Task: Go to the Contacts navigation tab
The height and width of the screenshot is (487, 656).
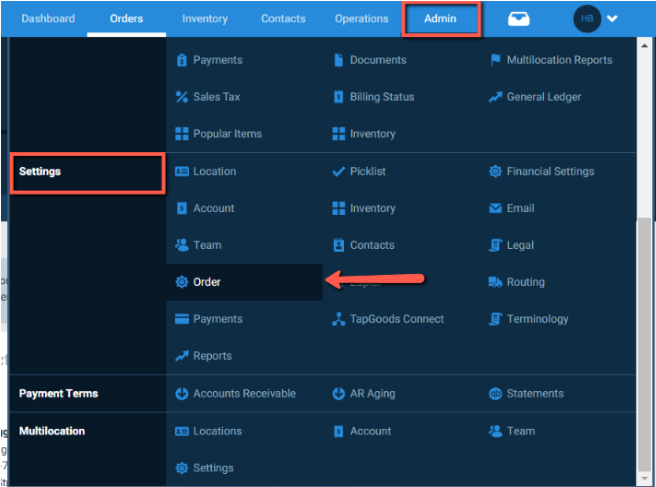Action: 283,18
